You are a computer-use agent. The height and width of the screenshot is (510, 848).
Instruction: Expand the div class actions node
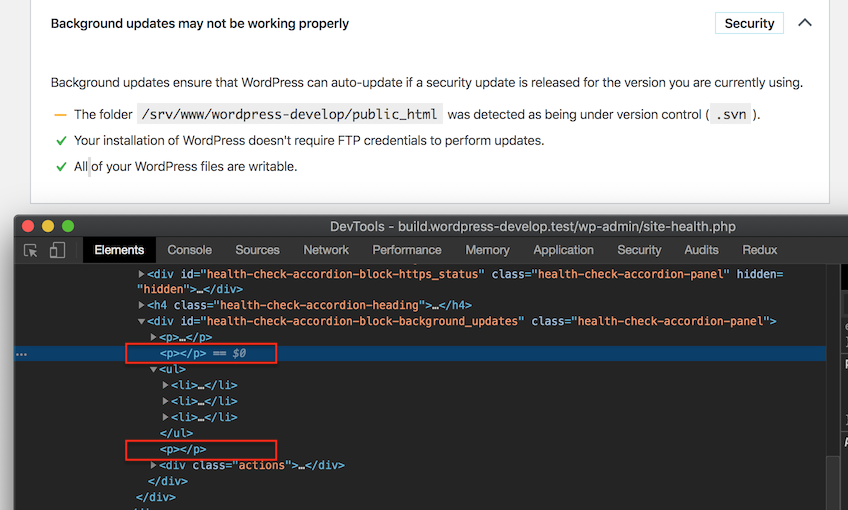coord(153,465)
